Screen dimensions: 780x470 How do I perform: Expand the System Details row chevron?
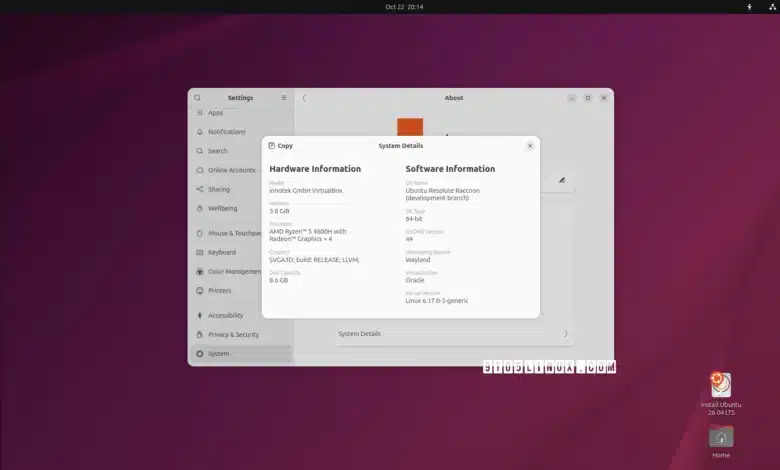pyautogui.click(x=566, y=334)
